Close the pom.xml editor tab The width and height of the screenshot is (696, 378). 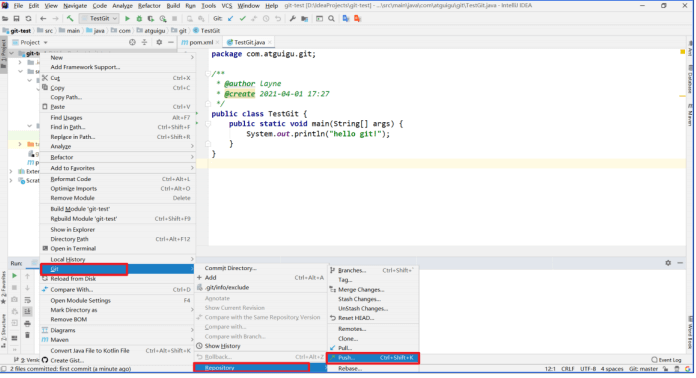(x=218, y=43)
